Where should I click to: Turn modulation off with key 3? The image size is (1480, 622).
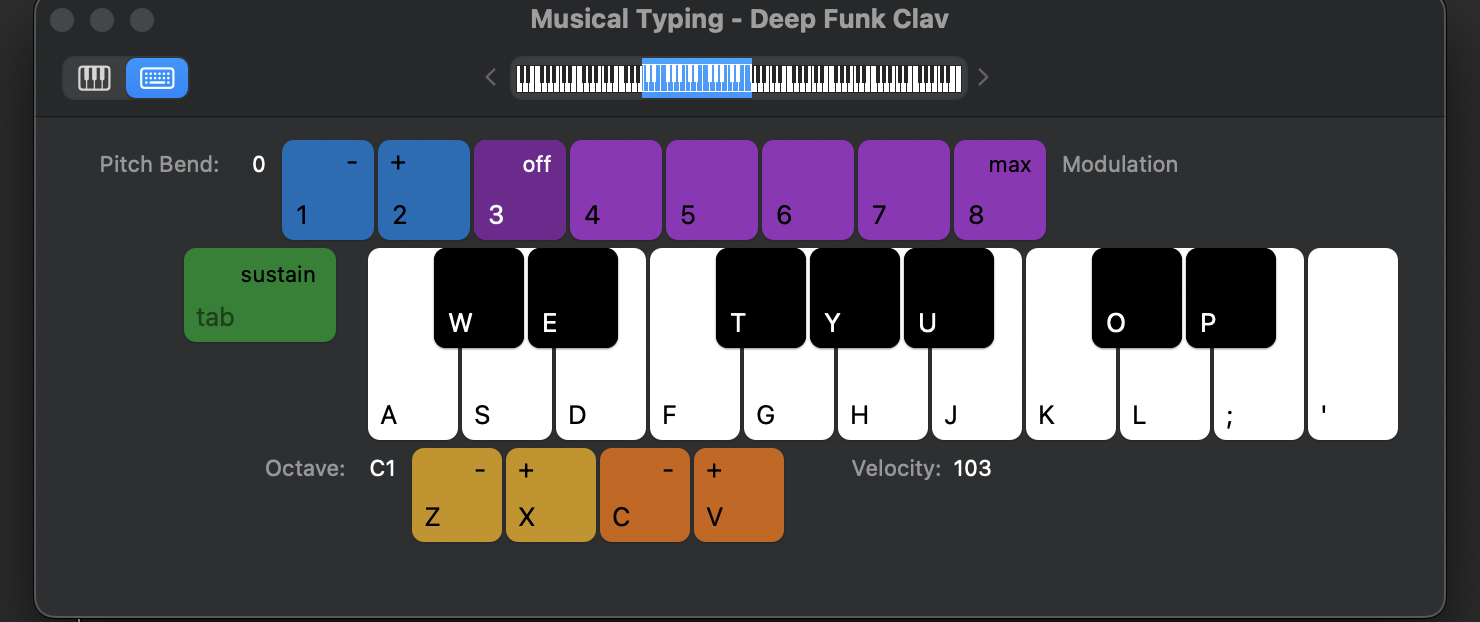[520, 190]
